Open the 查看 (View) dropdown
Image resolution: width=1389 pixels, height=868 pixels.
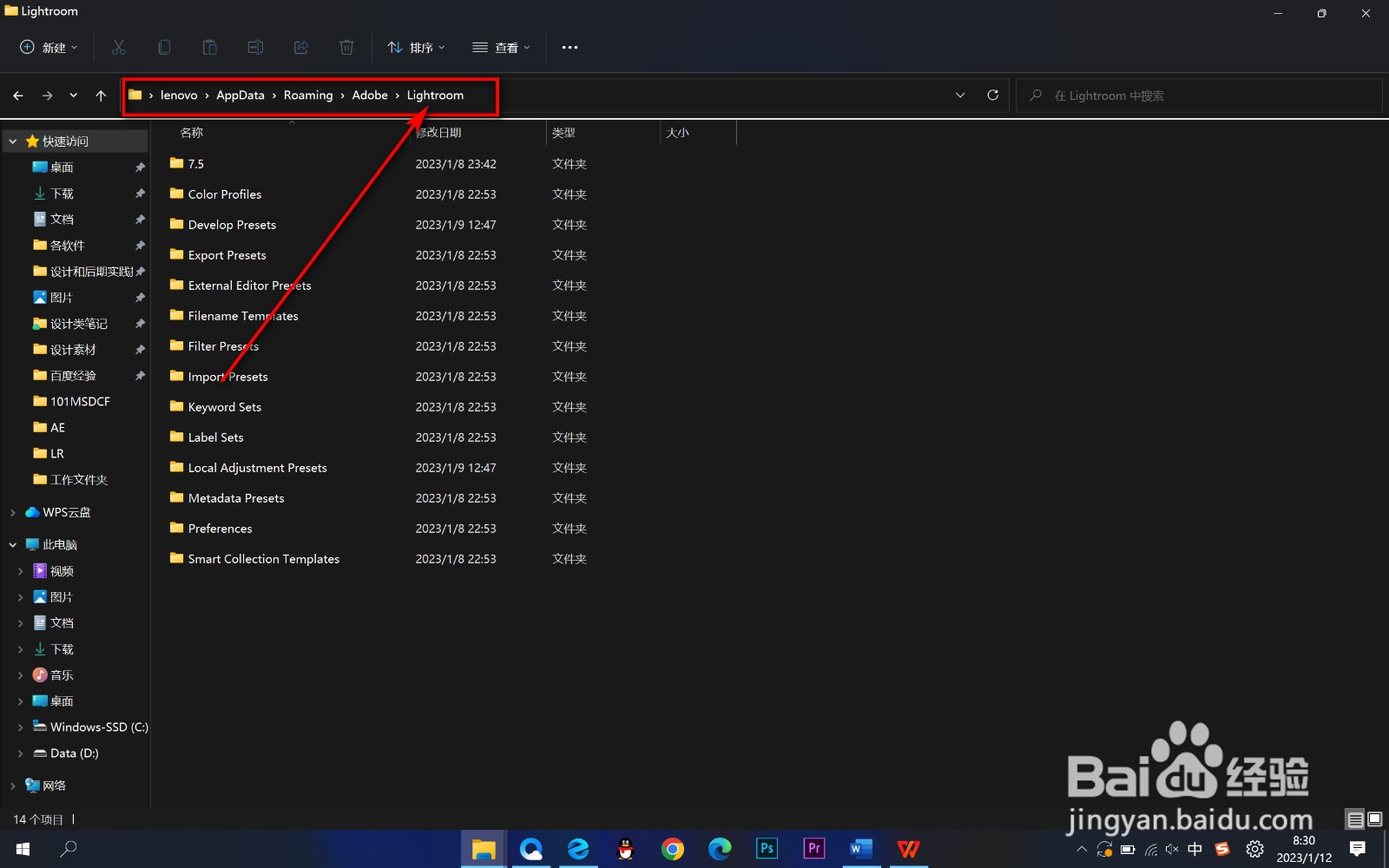pyautogui.click(x=501, y=48)
